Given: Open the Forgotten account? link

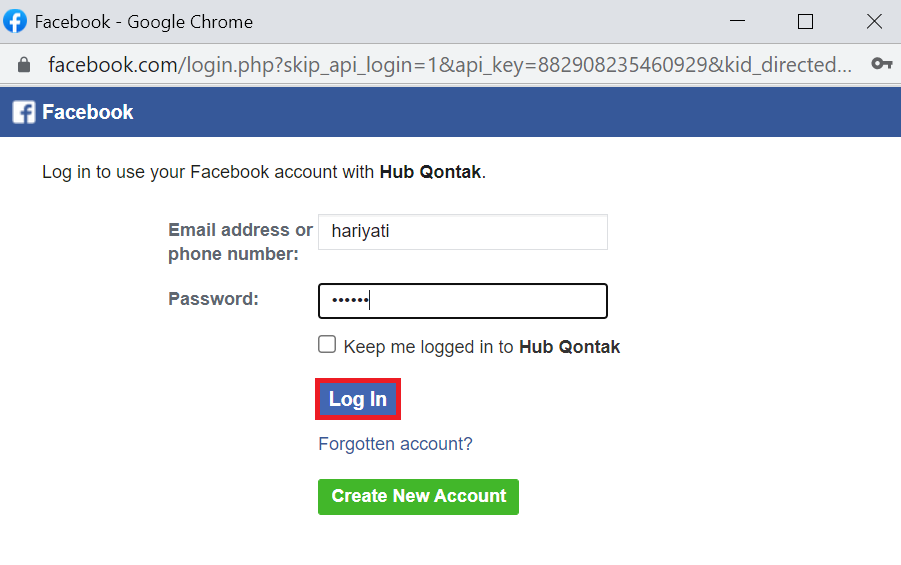Looking at the screenshot, I should point(395,444).
